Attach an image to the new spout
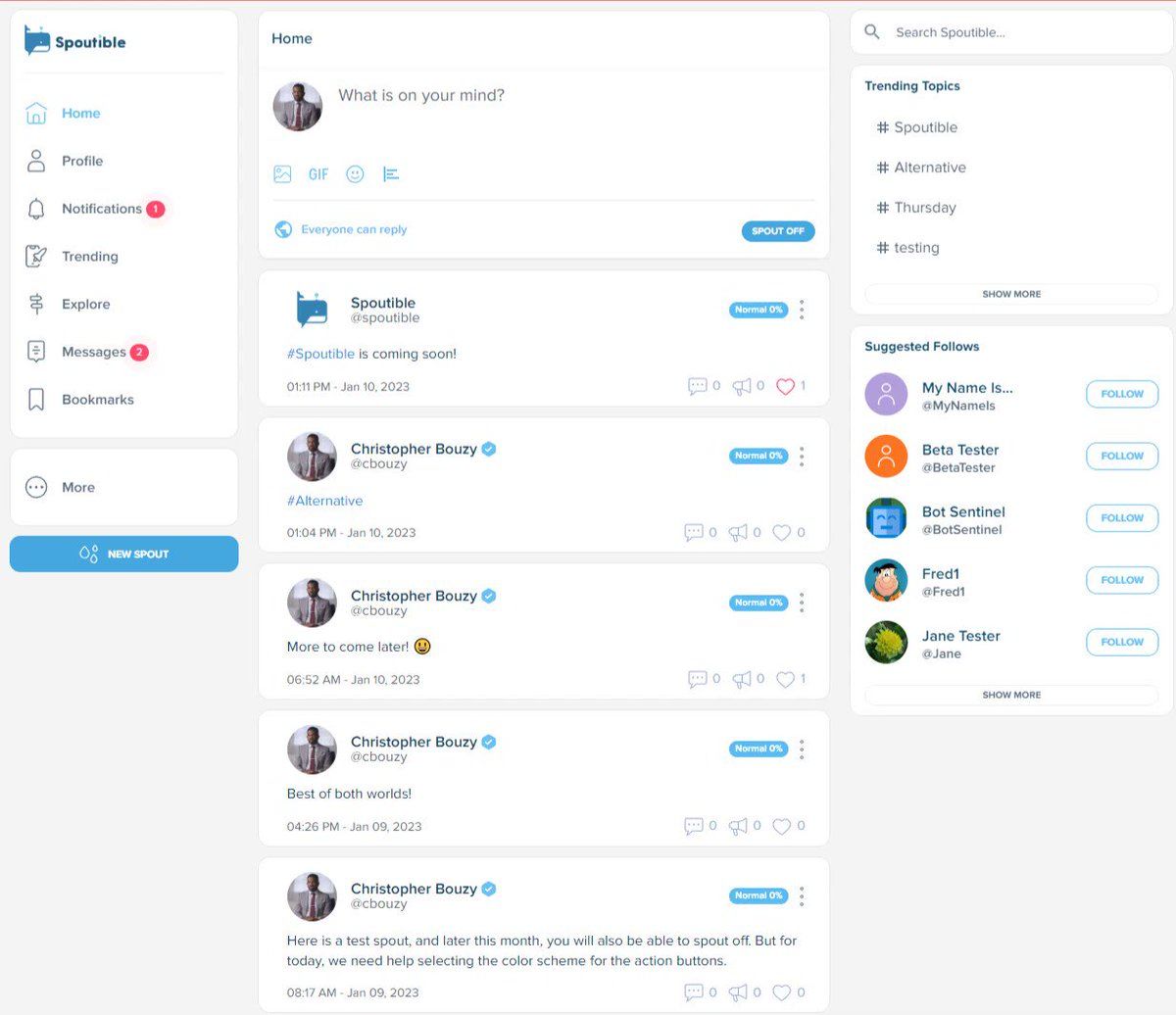This screenshot has width=1176, height=1015. (282, 174)
